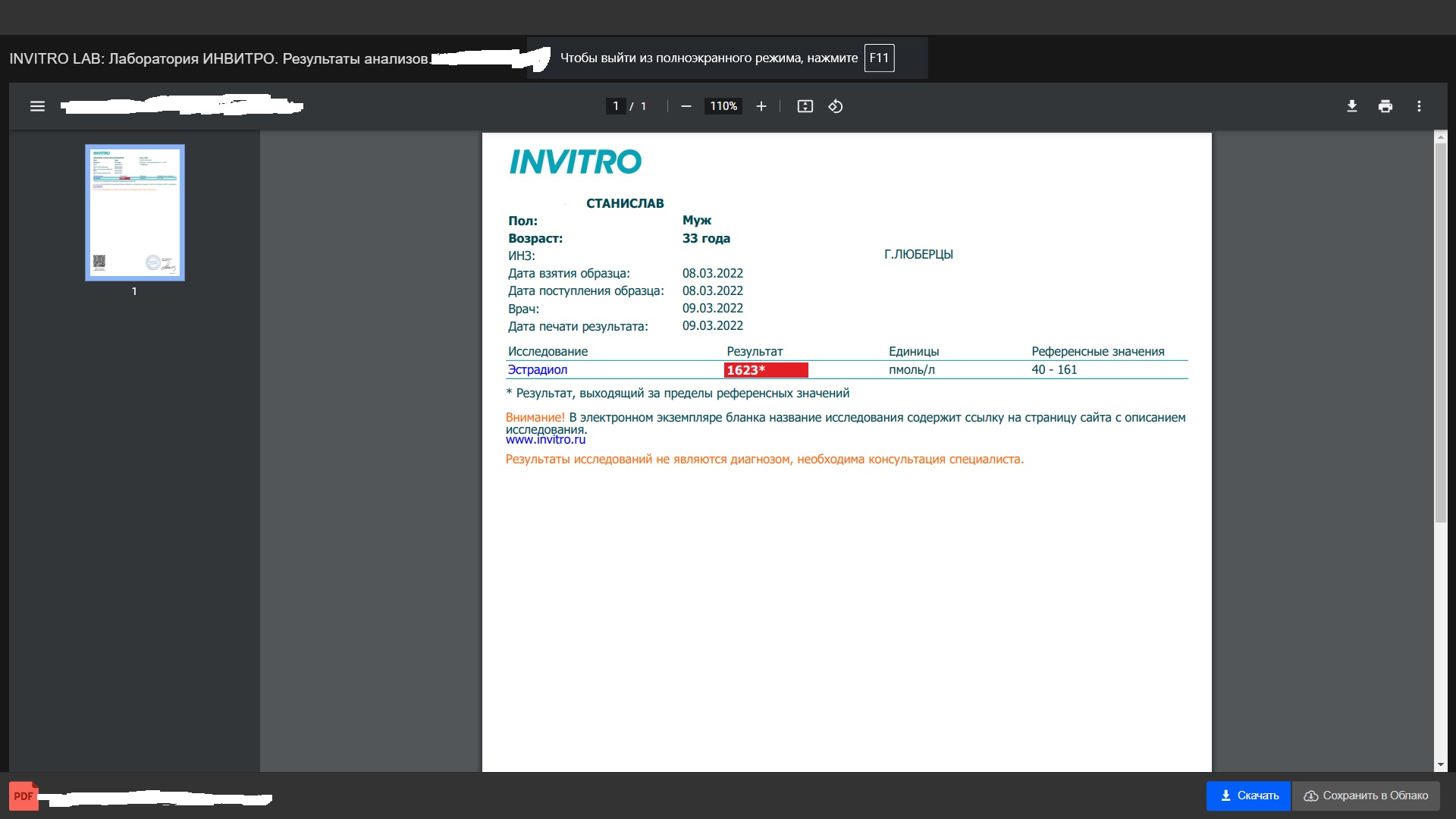Viewport: 1456px width, 819px height.
Task: Click the F11 key hint box
Action: point(879,58)
